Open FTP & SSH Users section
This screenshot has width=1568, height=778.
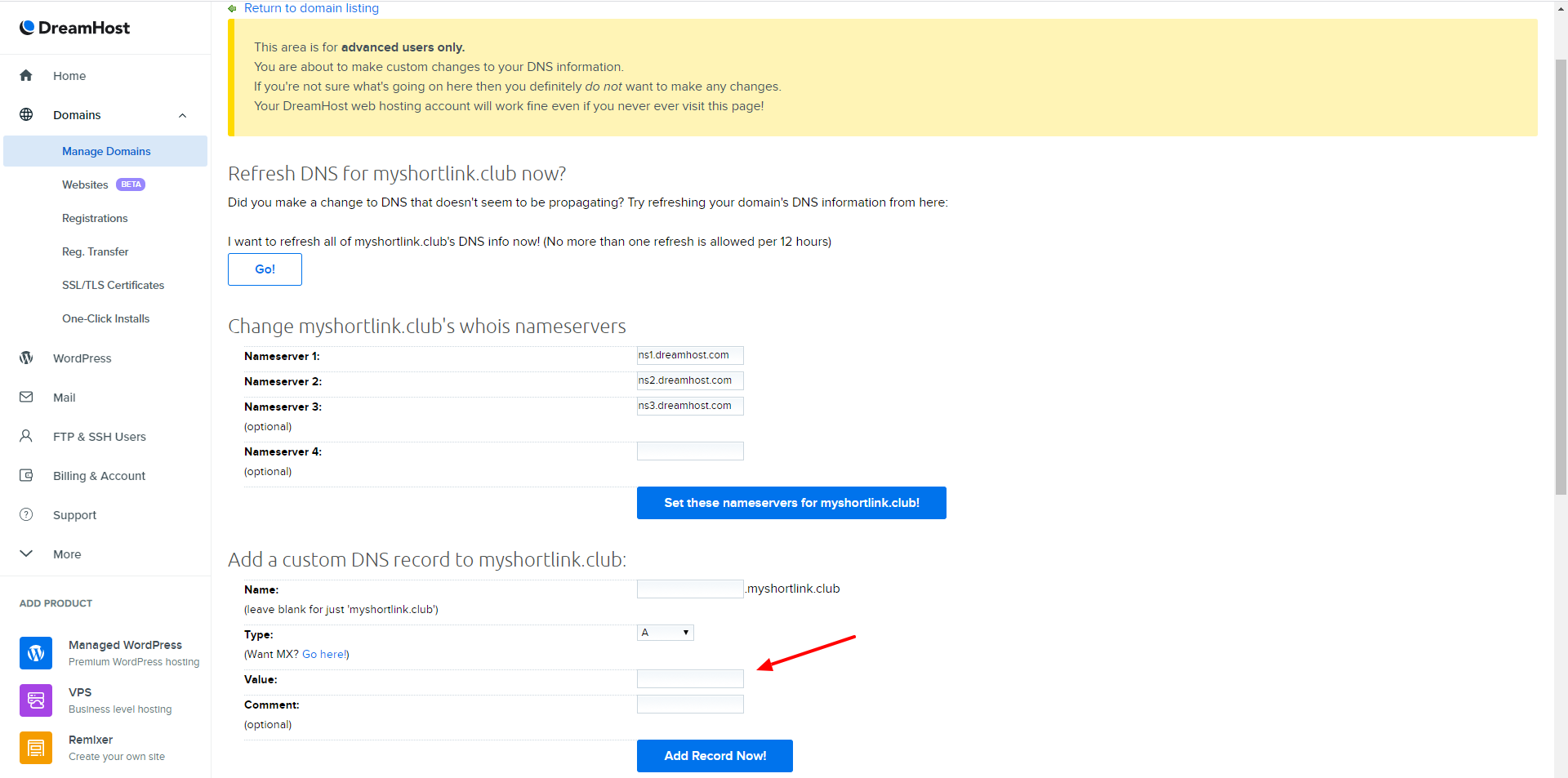(100, 437)
